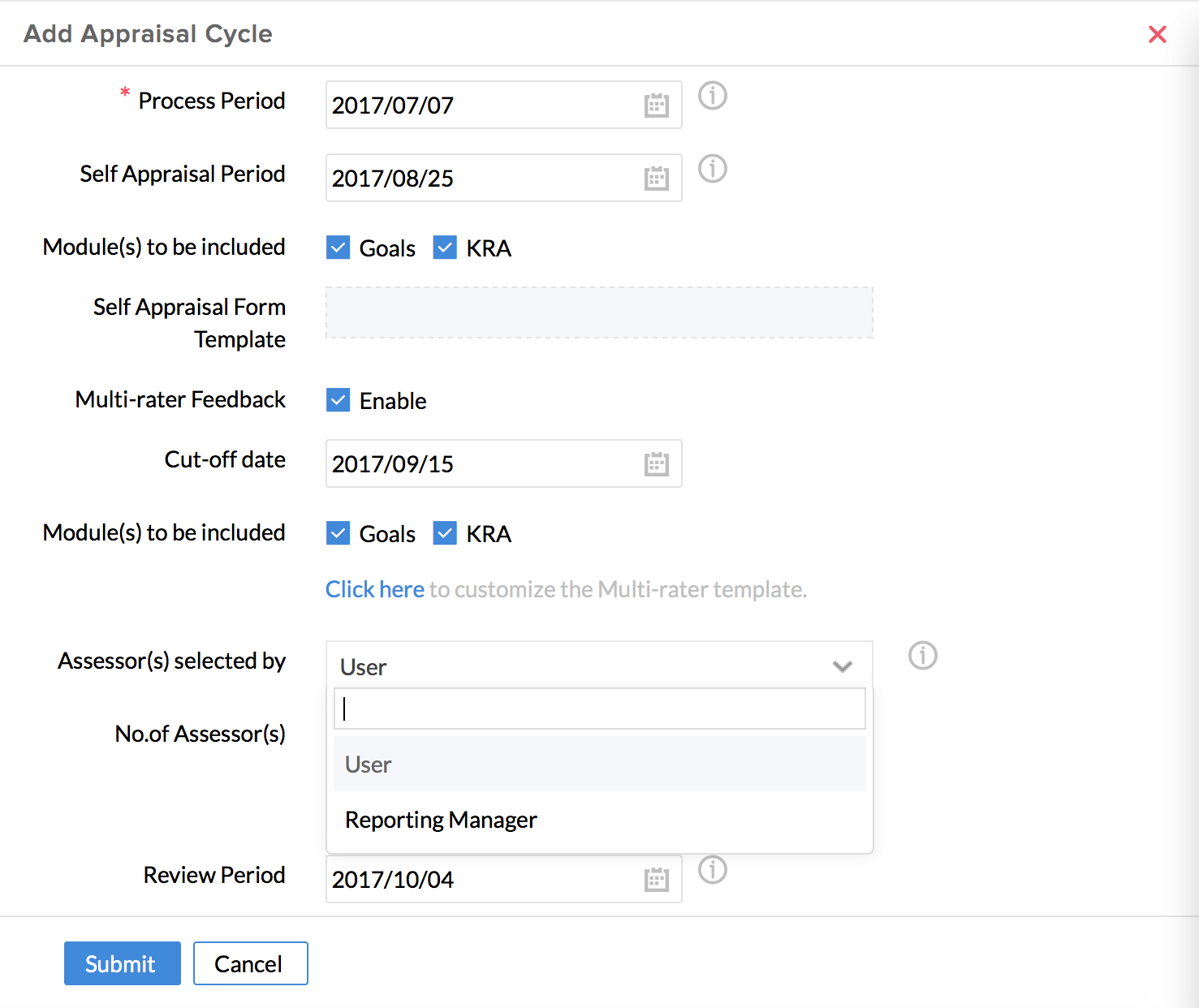The height and width of the screenshot is (1008, 1199).
Task: Collapse the Assessor(s) selected by dropdown
Action: [842, 666]
